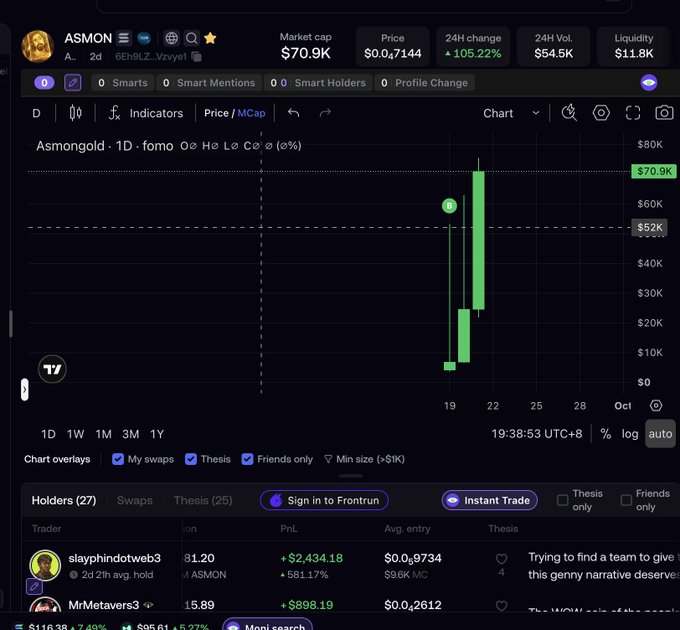Click the blue platform badge beside ASMON
The height and width of the screenshot is (630, 680).
tap(144, 38)
